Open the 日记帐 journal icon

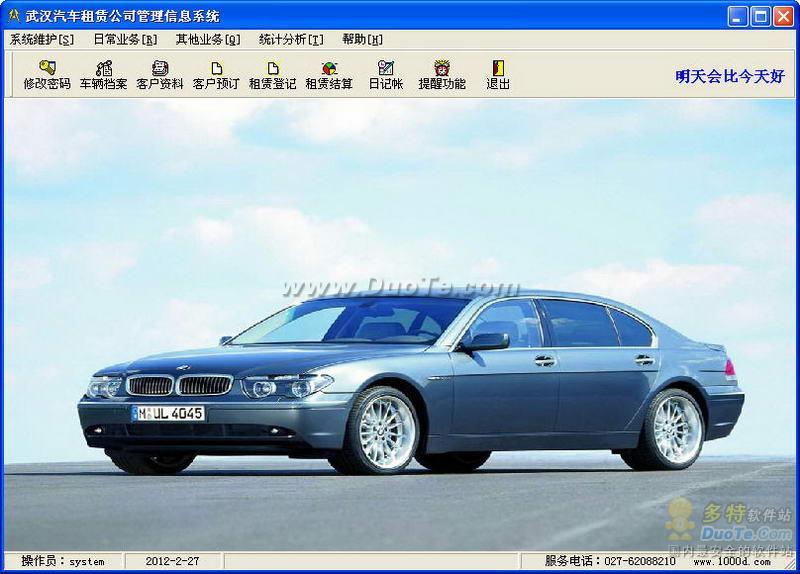pos(386,67)
